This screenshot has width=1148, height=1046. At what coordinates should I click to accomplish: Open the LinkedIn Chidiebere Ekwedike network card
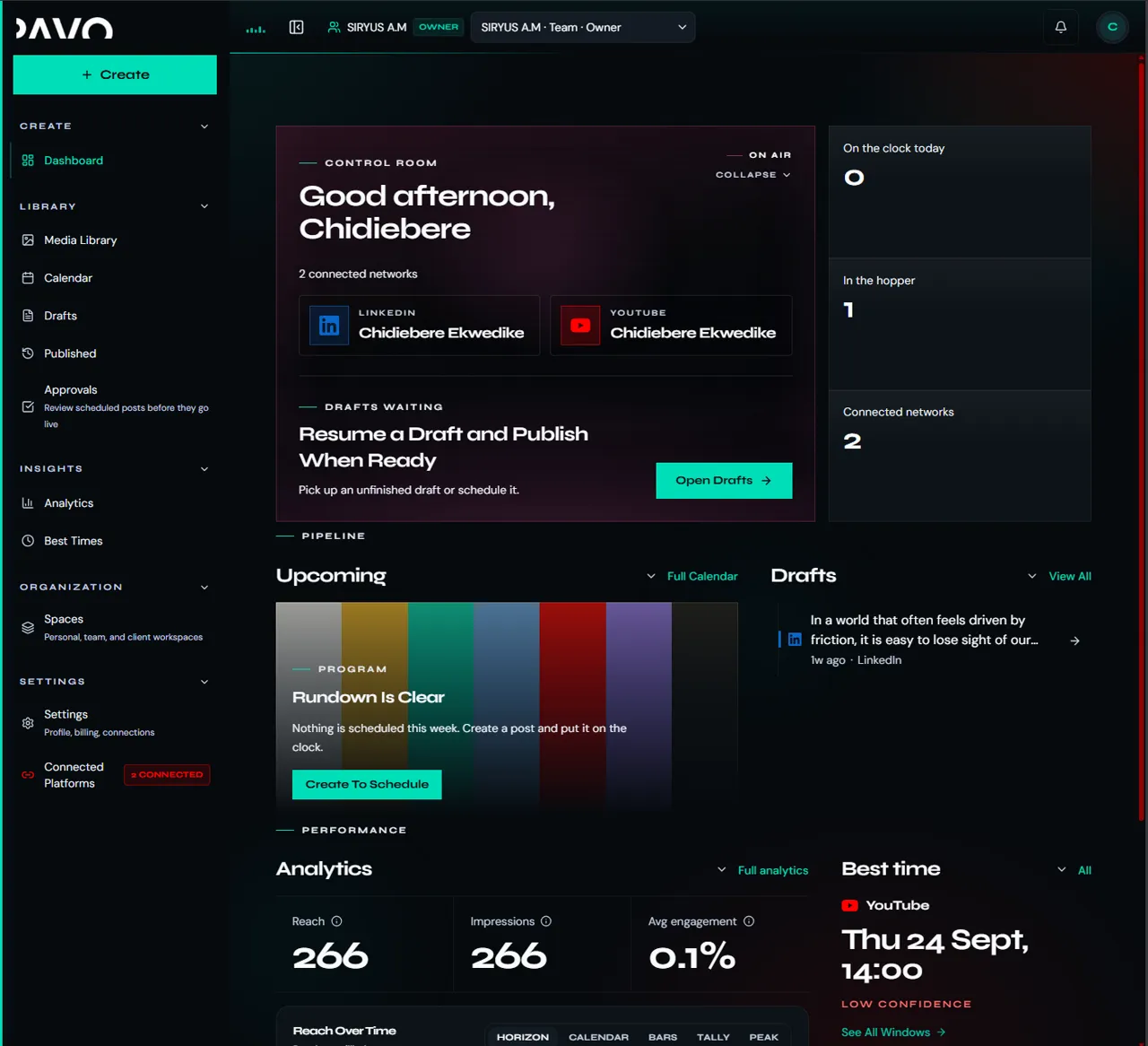pos(420,326)
